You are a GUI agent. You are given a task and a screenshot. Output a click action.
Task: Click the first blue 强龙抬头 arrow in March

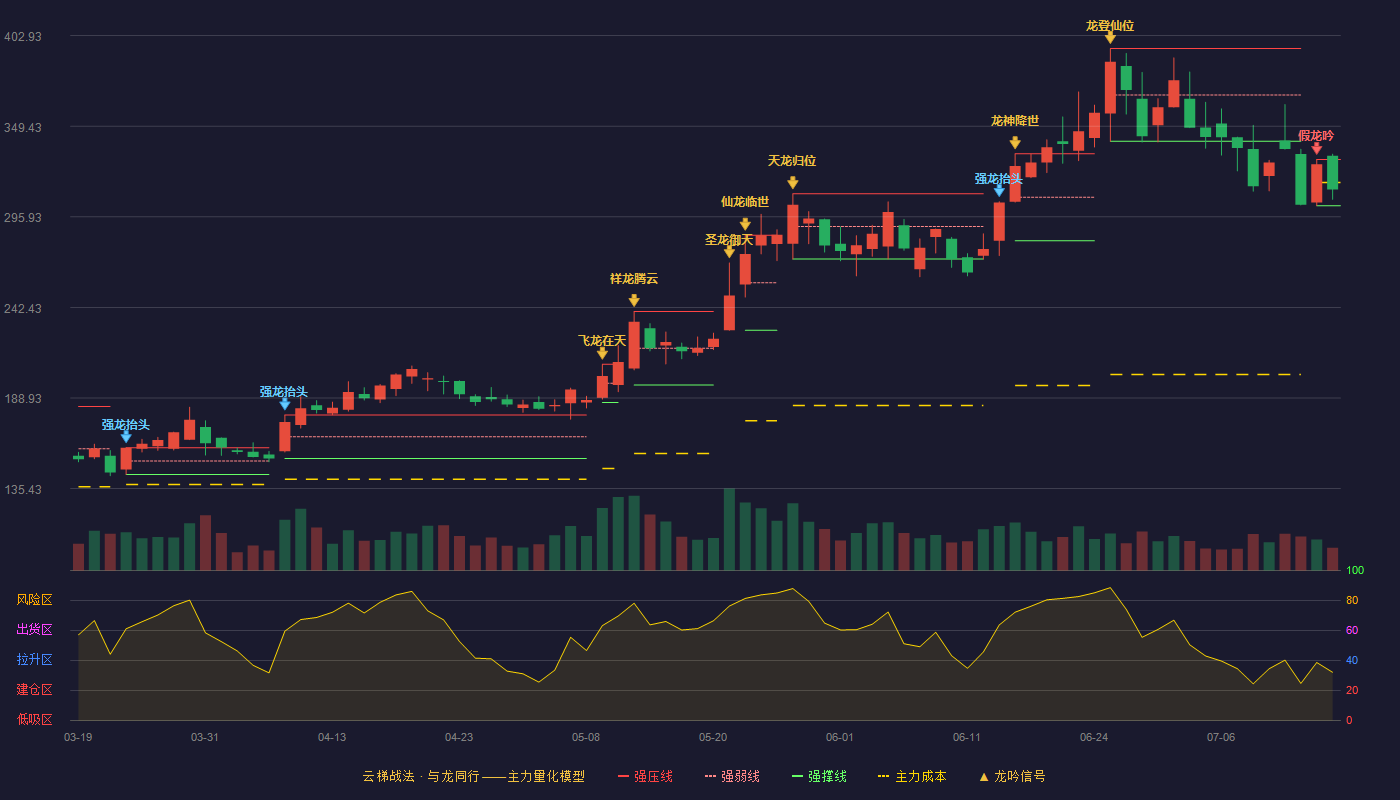point(126,436)
